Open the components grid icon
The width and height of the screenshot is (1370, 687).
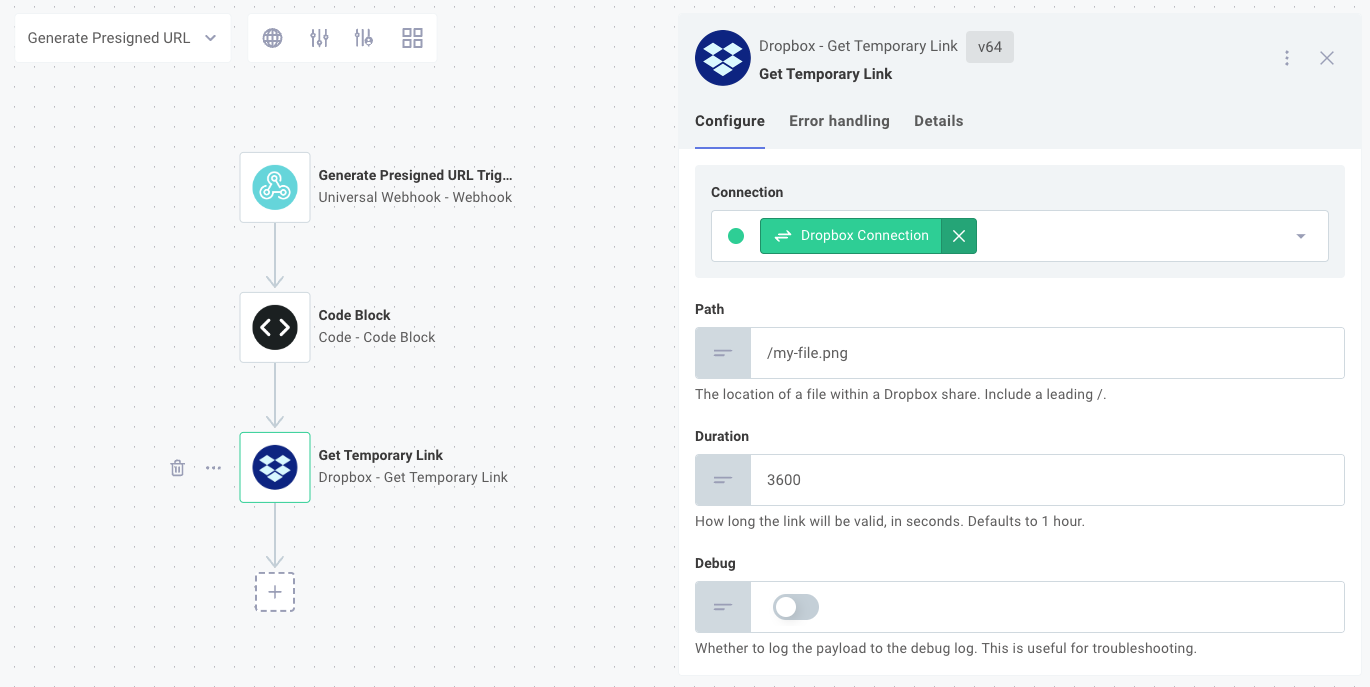pyautogui.click(x=412, y=37)
